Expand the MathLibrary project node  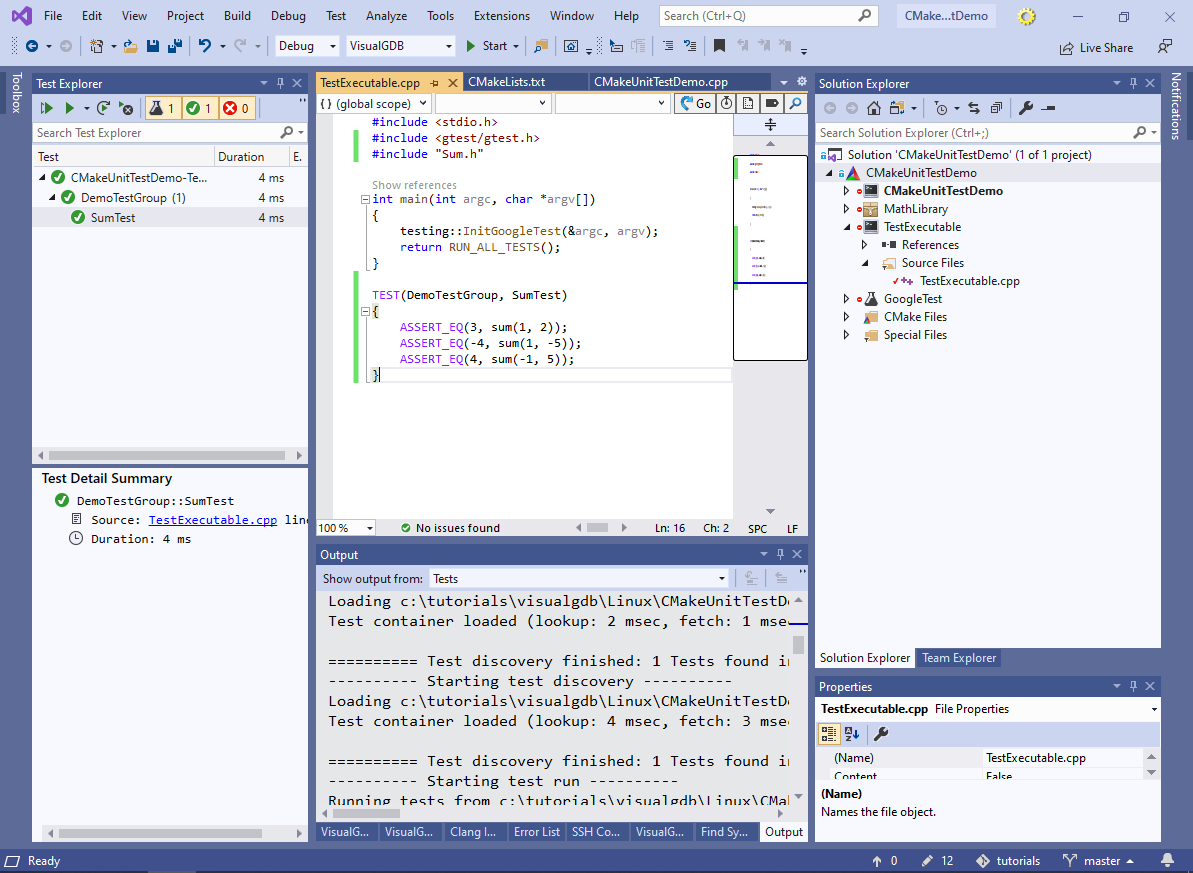point(846,209)
